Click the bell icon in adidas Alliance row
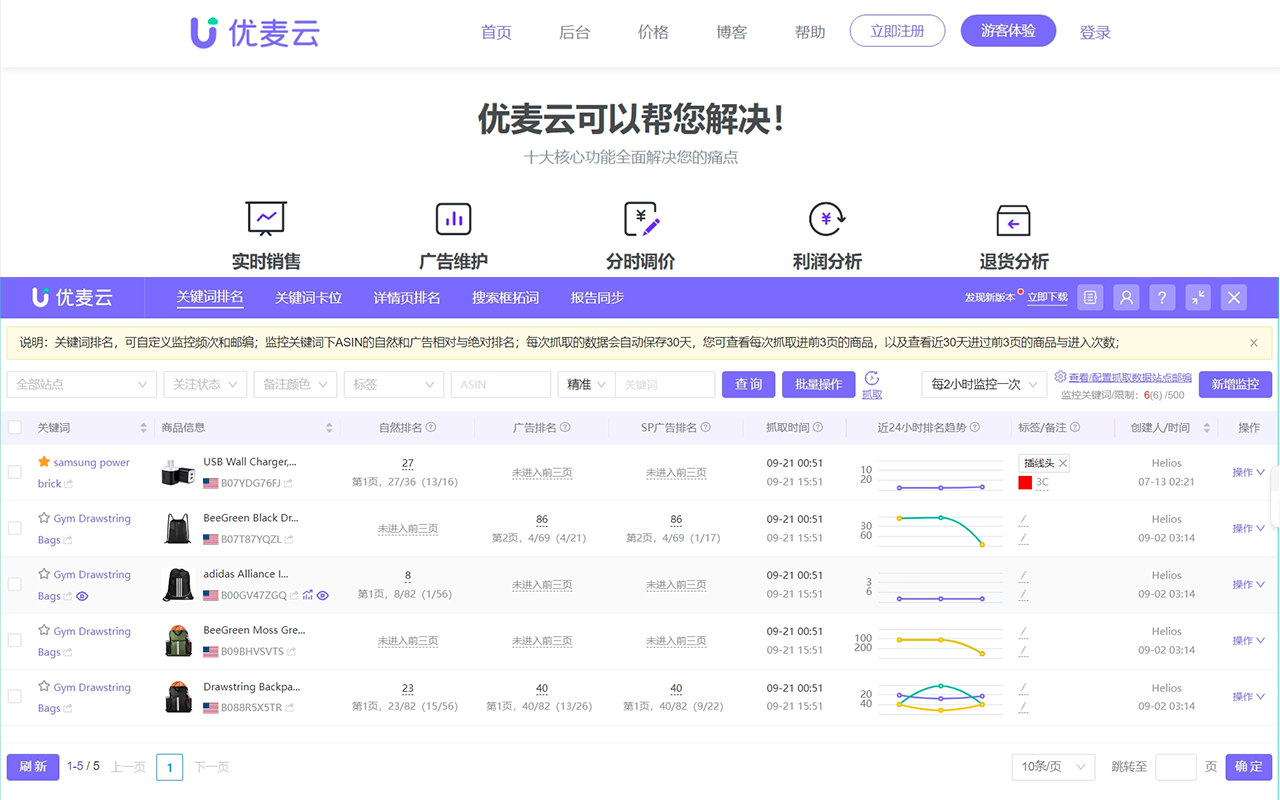1280x800 pixels. click(309, 595)
